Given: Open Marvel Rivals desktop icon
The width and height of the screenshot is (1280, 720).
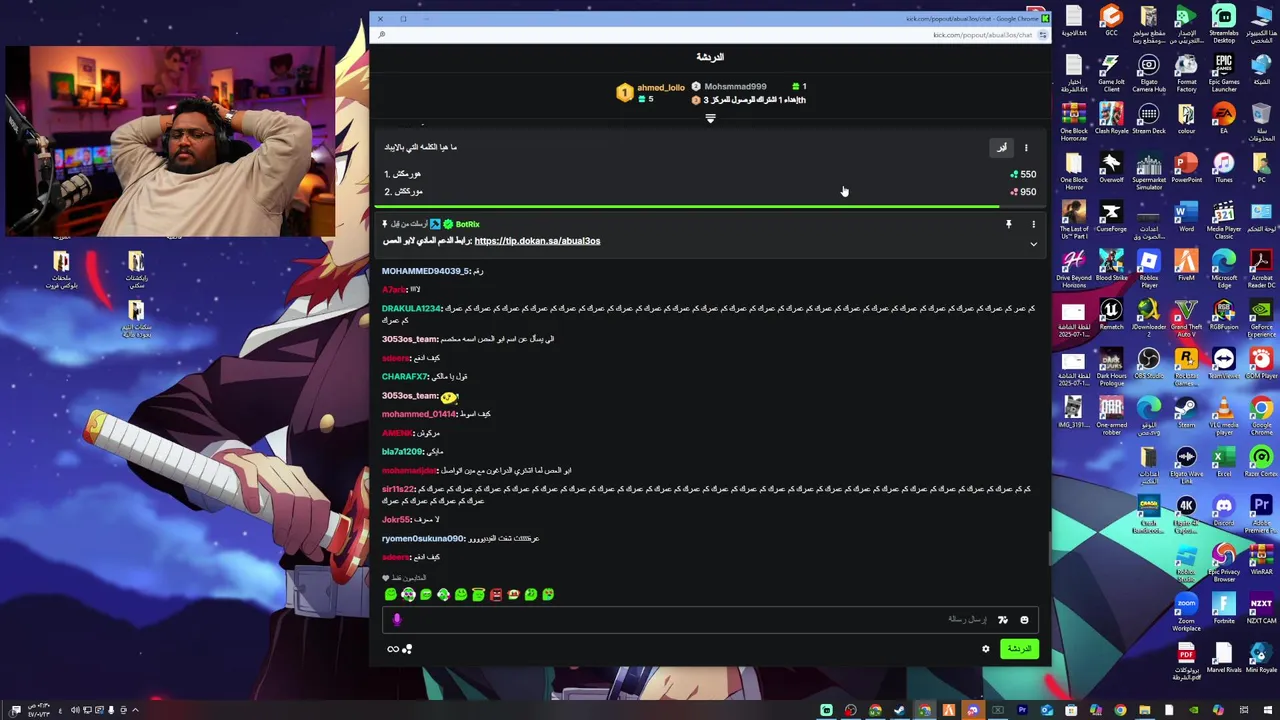Looking at the screenshot, I should [x=1223, y=658].
